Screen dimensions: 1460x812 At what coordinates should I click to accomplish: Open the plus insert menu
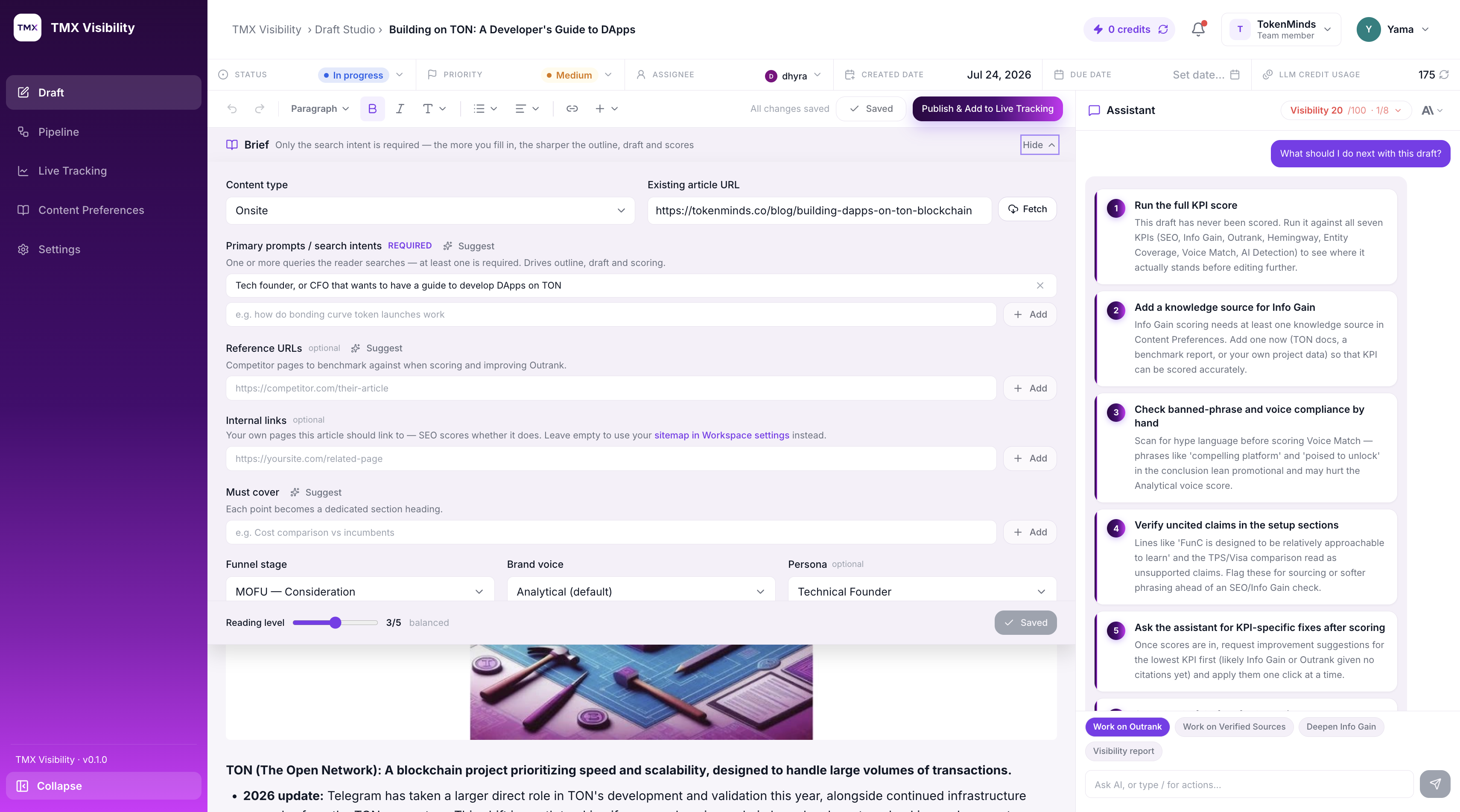point(606,109)
